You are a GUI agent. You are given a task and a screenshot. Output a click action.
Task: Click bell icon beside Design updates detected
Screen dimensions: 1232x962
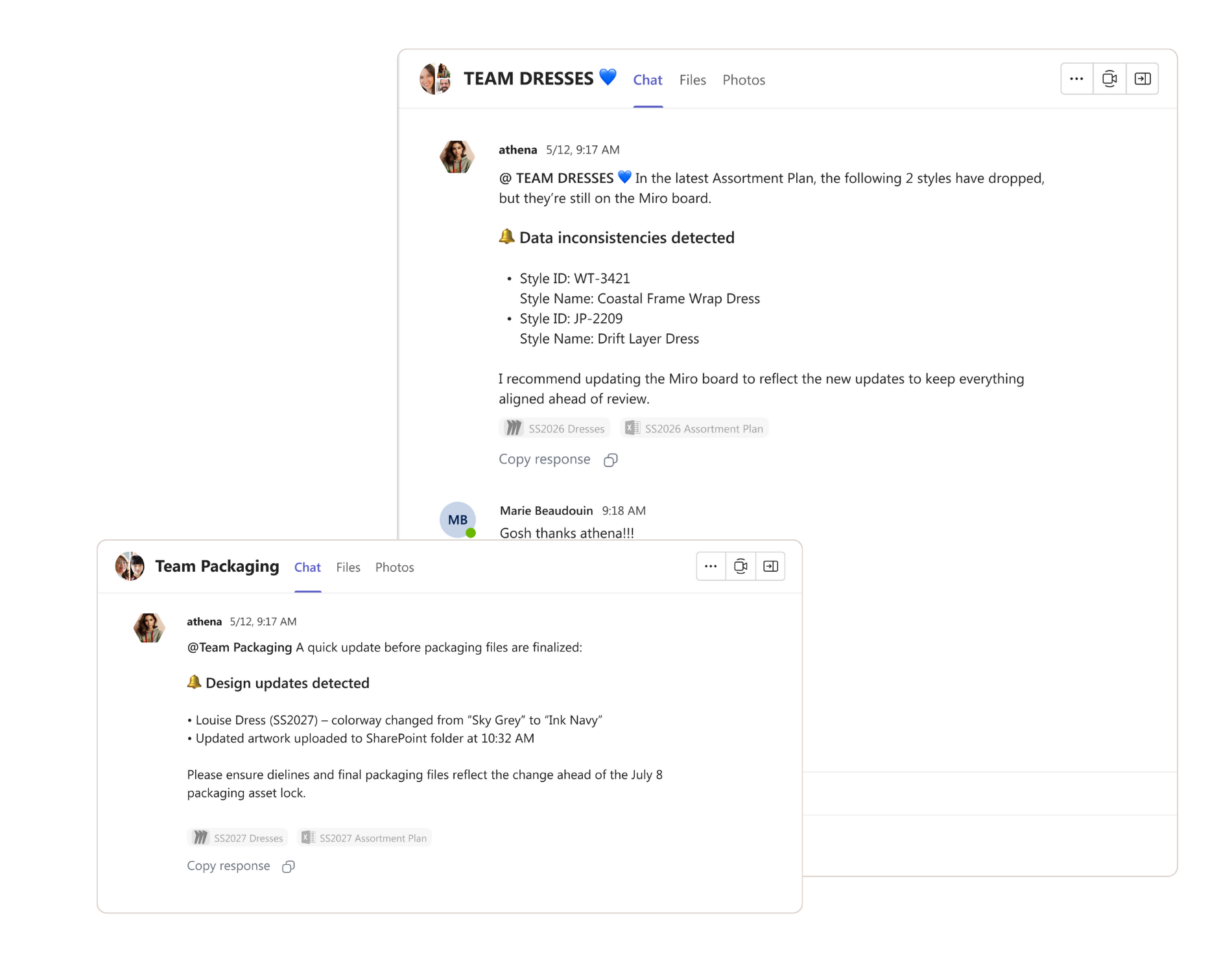tap(194, 682)
